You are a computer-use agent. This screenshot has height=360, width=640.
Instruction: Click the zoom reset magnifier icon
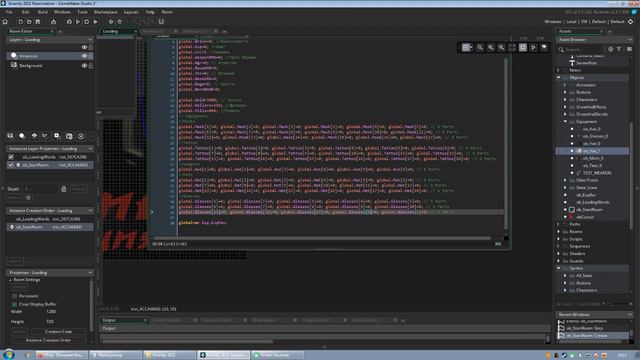tap(480, 47)
